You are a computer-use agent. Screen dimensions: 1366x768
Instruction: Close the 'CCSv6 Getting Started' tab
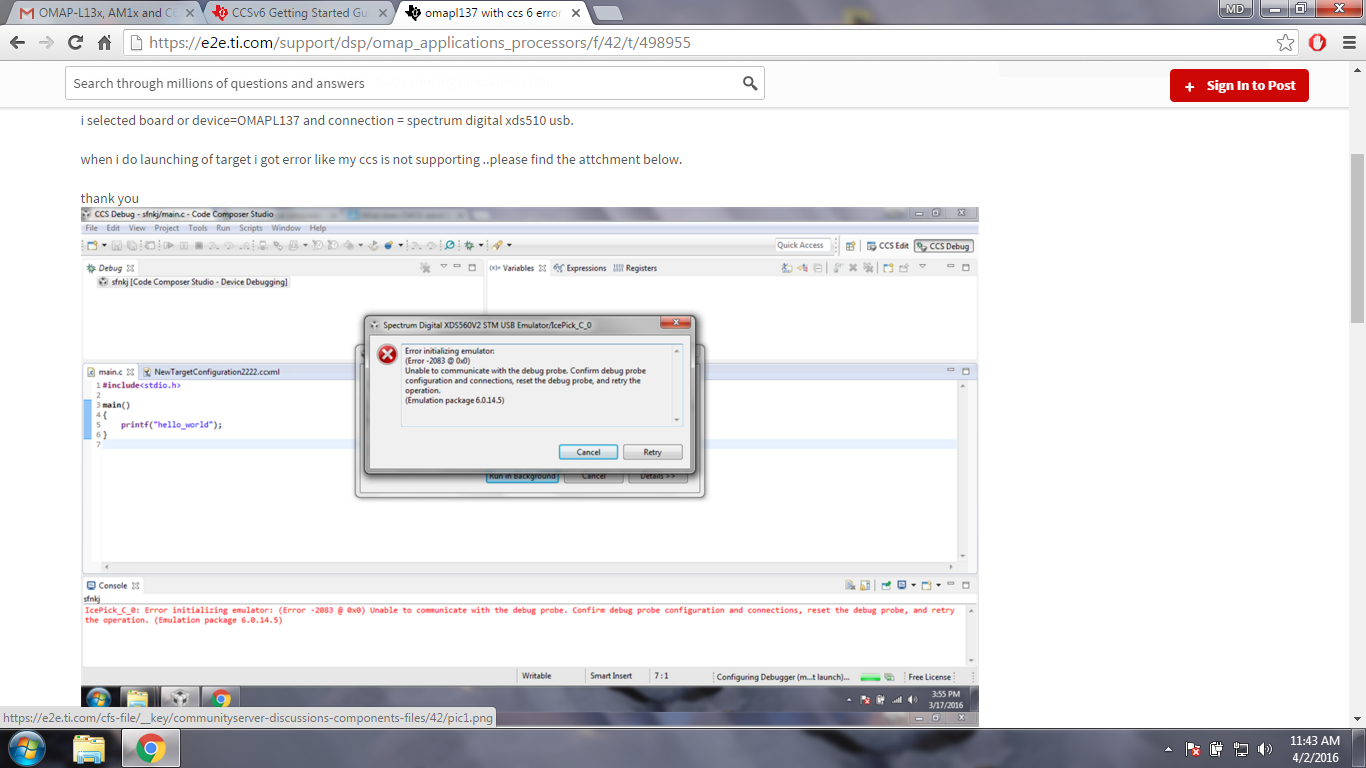pyautogui.click(x=383, y=13)
